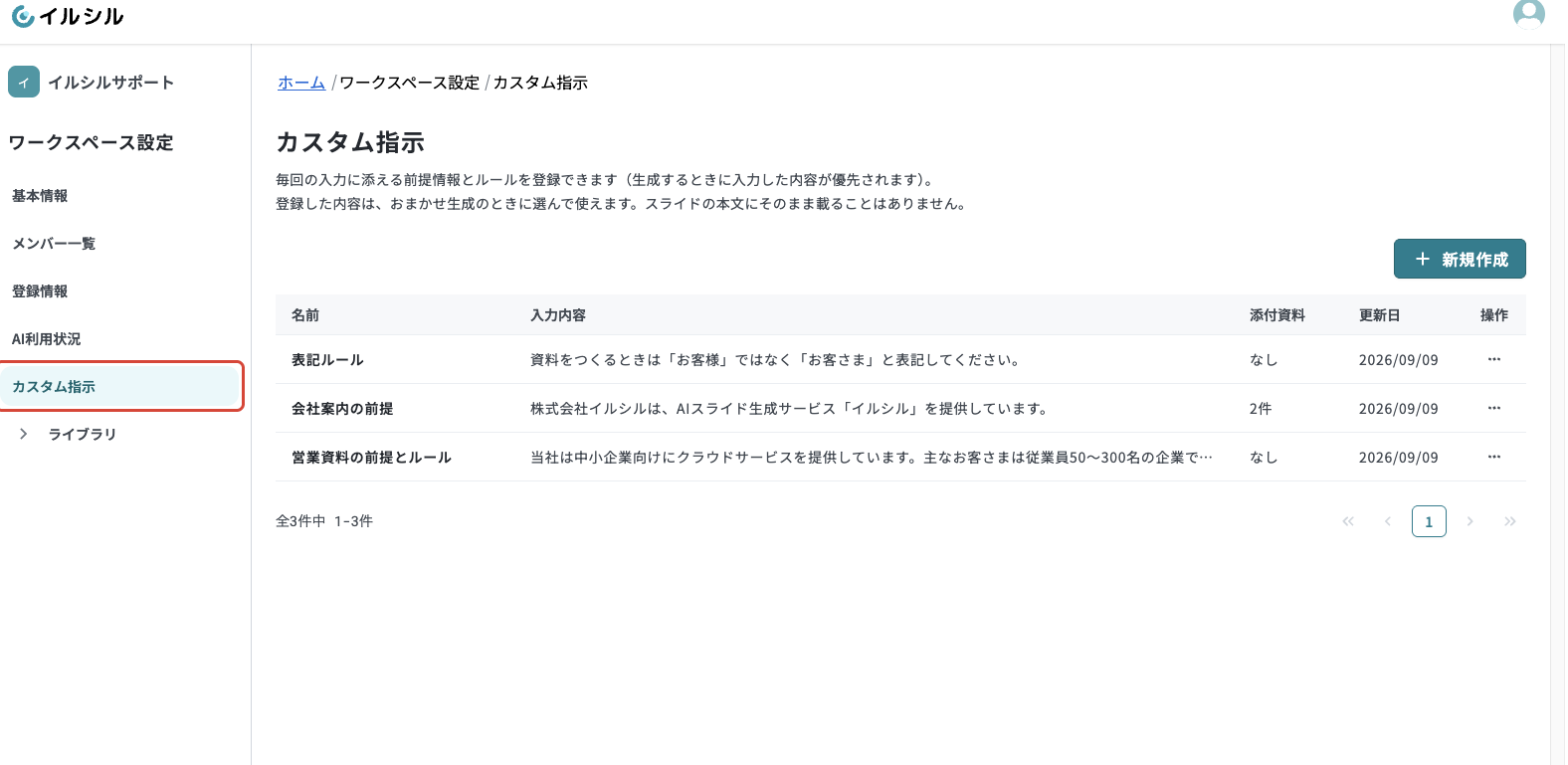Select page 1 in pagination
The height and width of the screenshot is (765, 1568).
point(1429,521)
